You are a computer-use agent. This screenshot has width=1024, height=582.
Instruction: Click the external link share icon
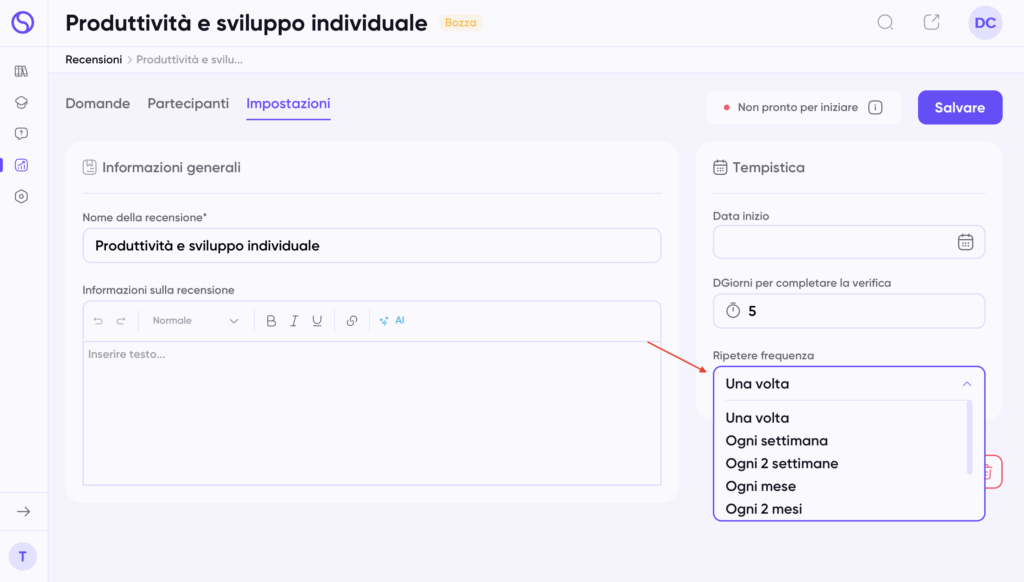coord(931,23)
